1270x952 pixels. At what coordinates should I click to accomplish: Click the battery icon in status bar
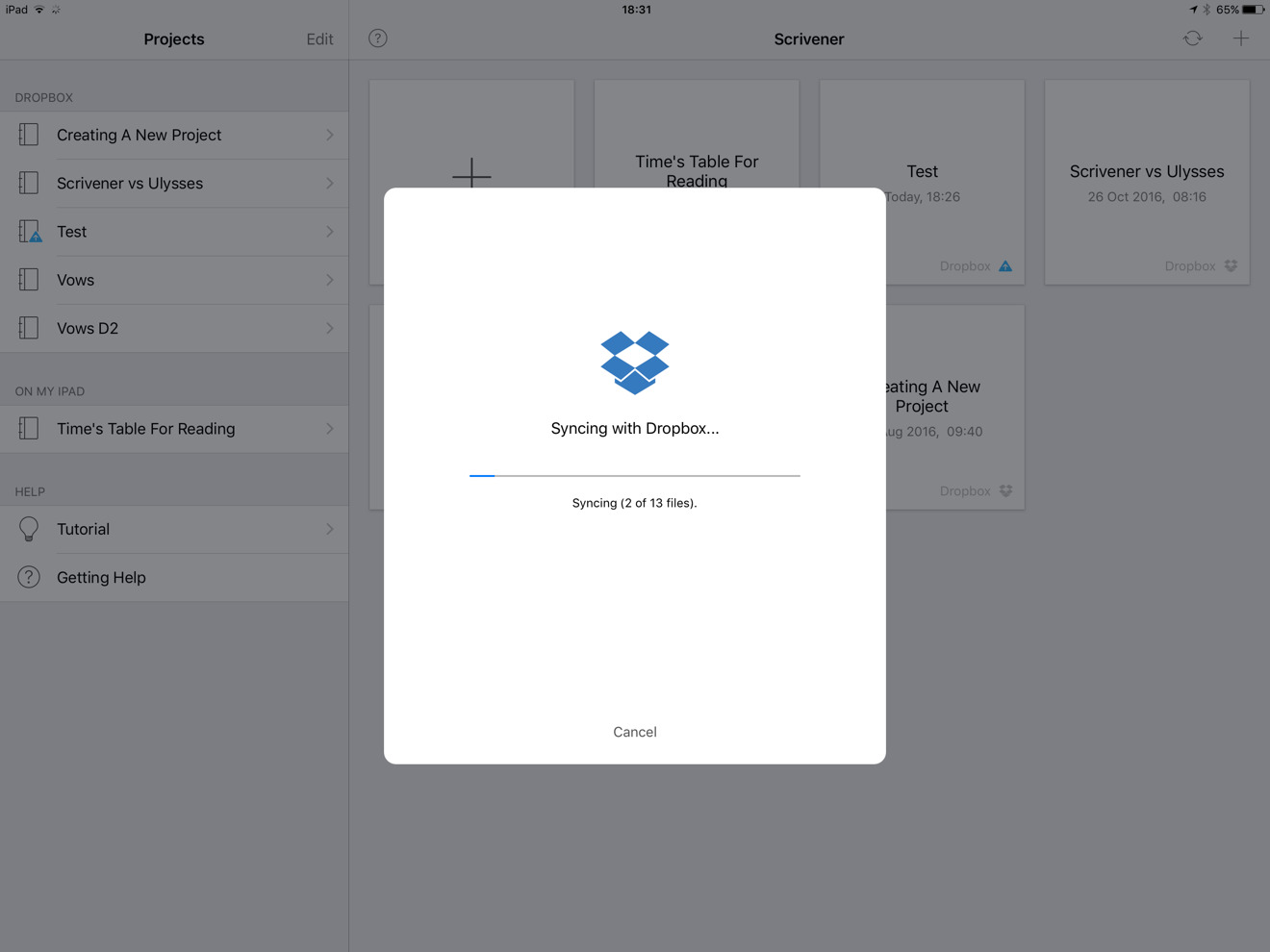[x=1254, y=10]
